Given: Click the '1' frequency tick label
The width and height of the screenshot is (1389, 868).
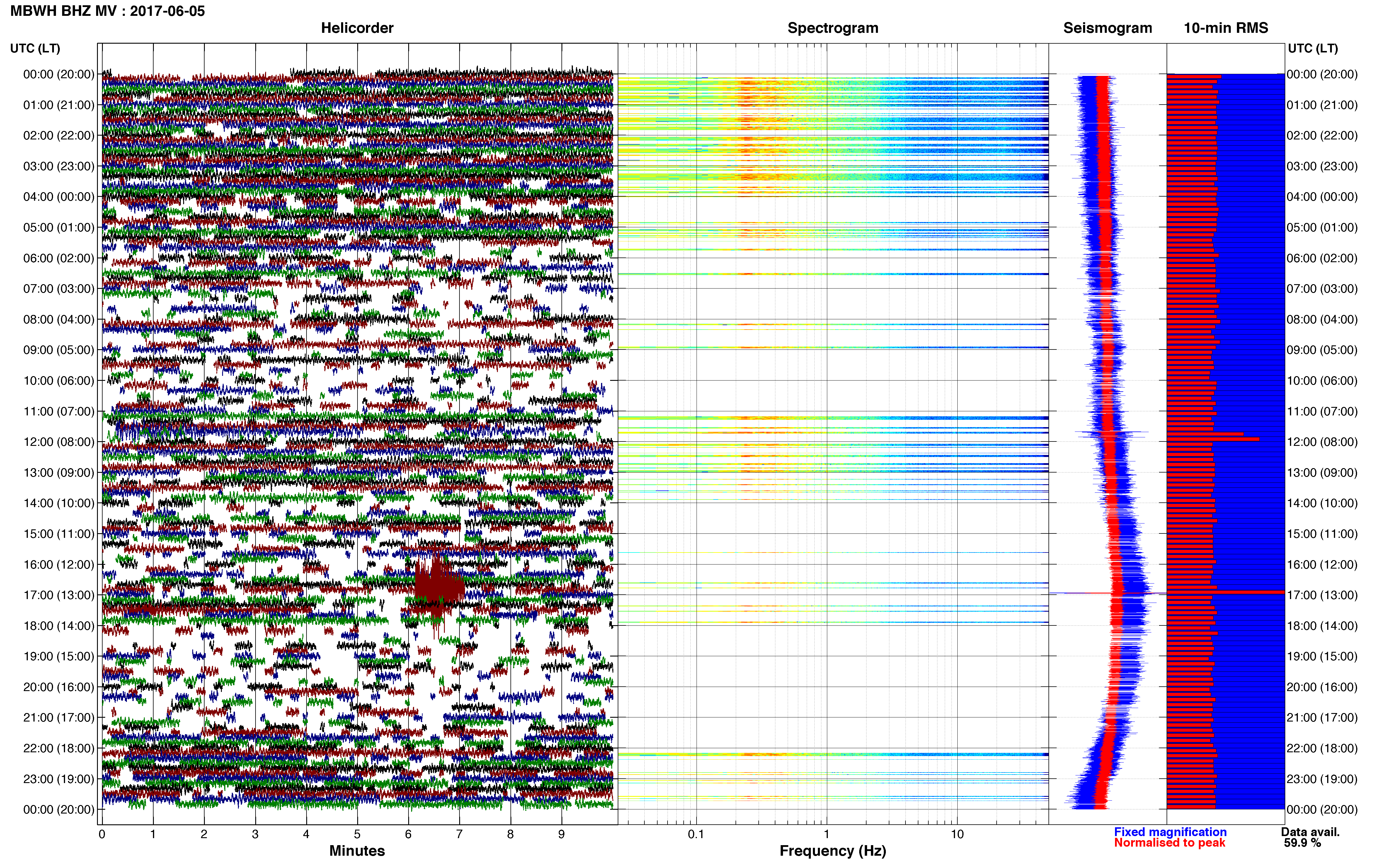Looking at the screenshot, I should coord(826,834).
